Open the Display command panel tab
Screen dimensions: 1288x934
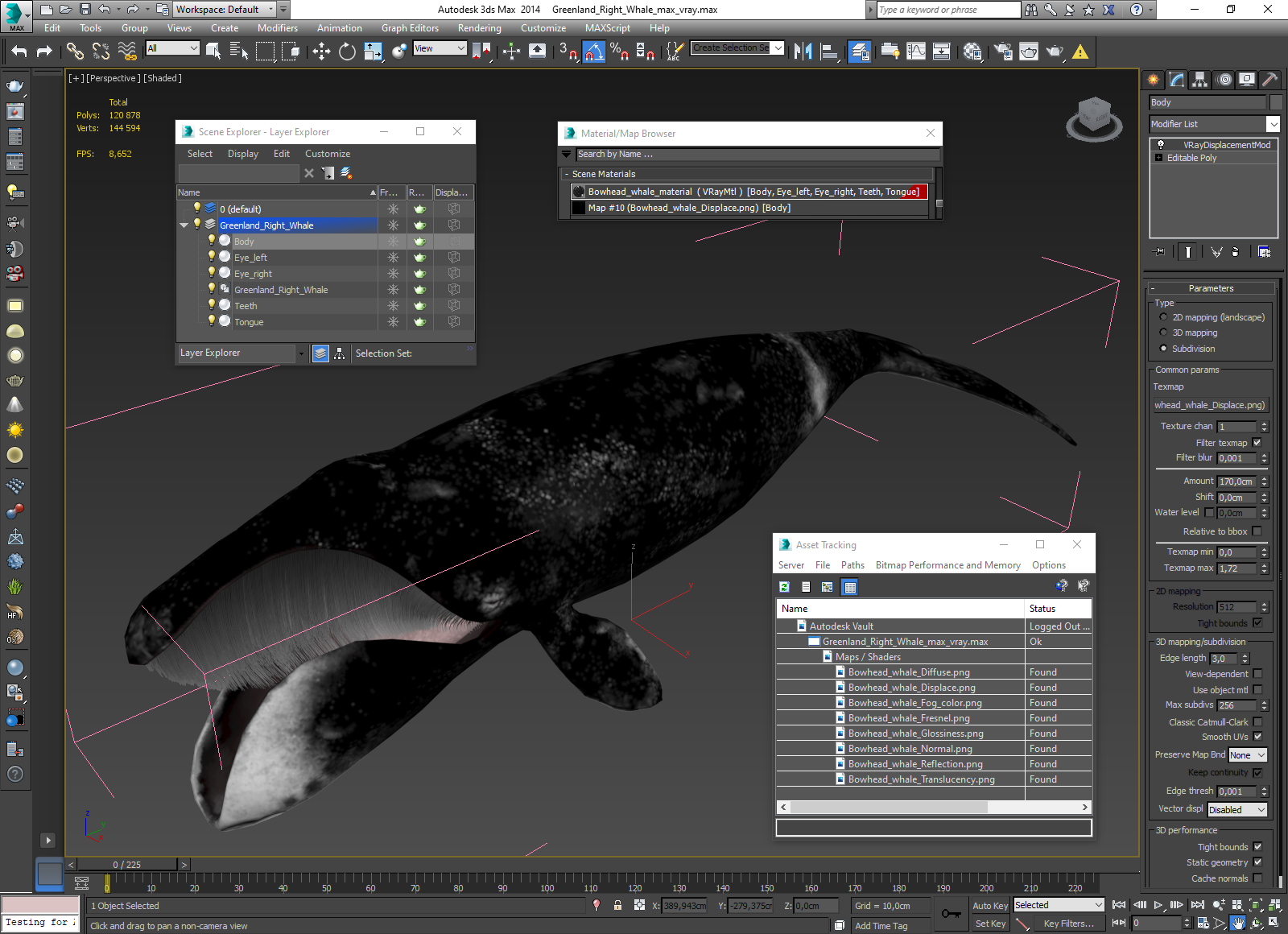[1247, 80]
